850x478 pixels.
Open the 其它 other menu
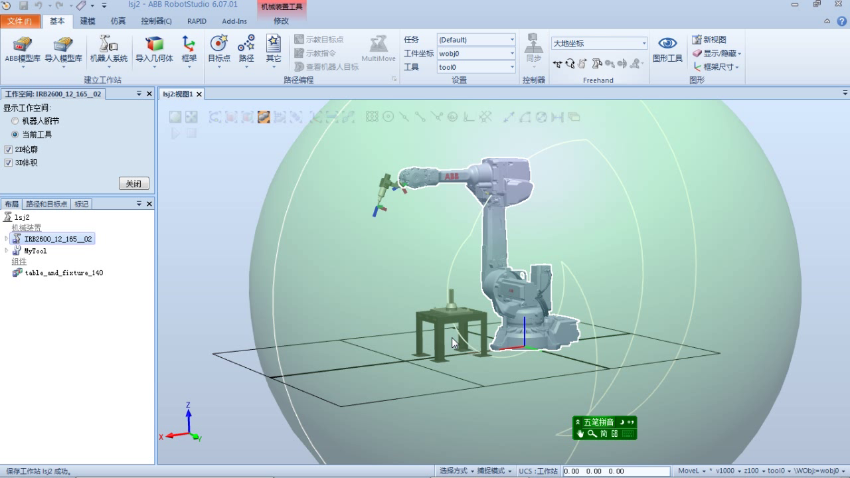pos(274,49)
